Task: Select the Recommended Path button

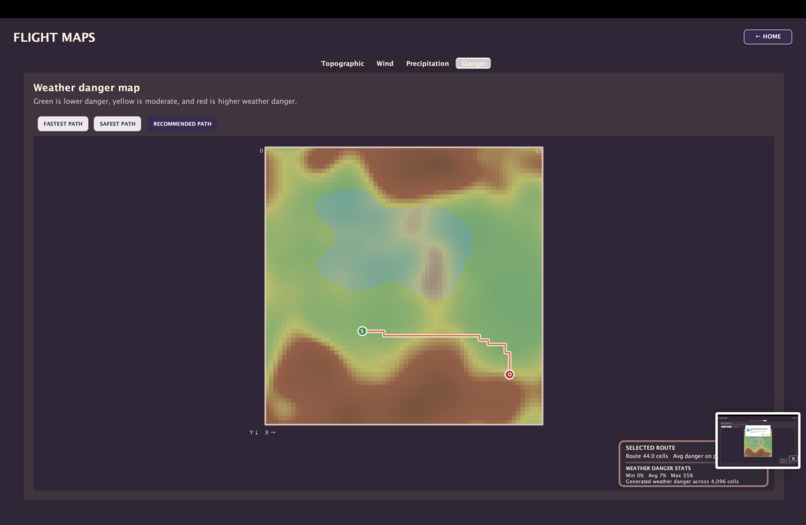Action: [x=182, y=124]
